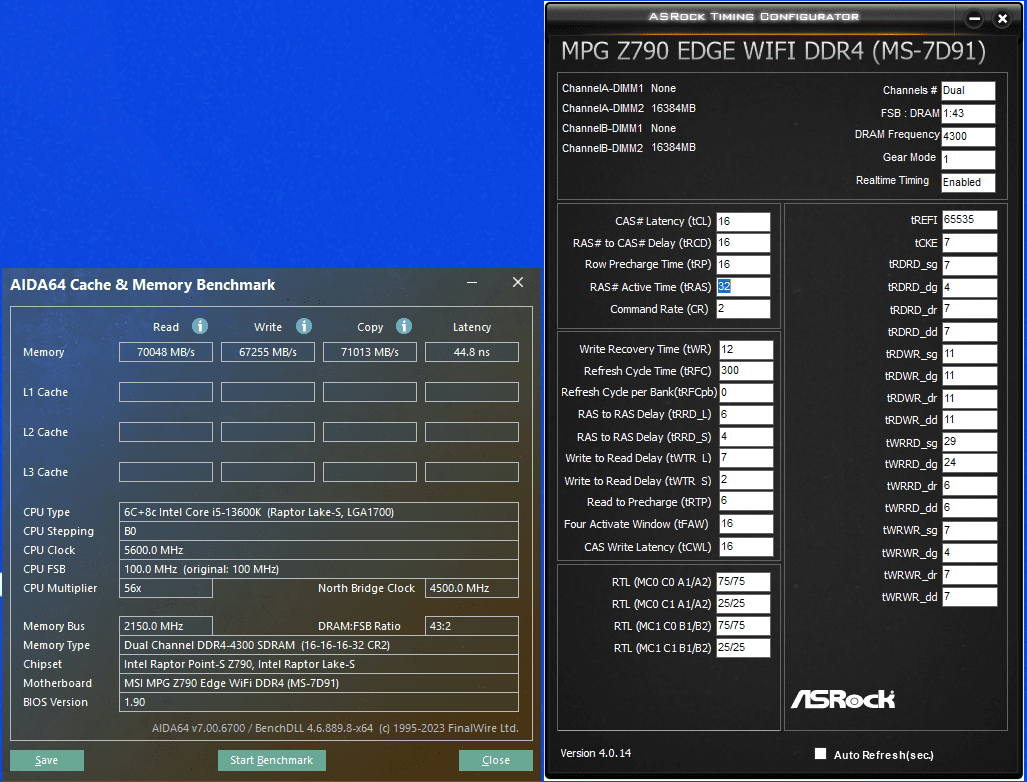The height and width of the screenshot is (782, 1027).
Task: Click the RAS# to CAS# Delay (tRCD) field
Action: point(743,243)
